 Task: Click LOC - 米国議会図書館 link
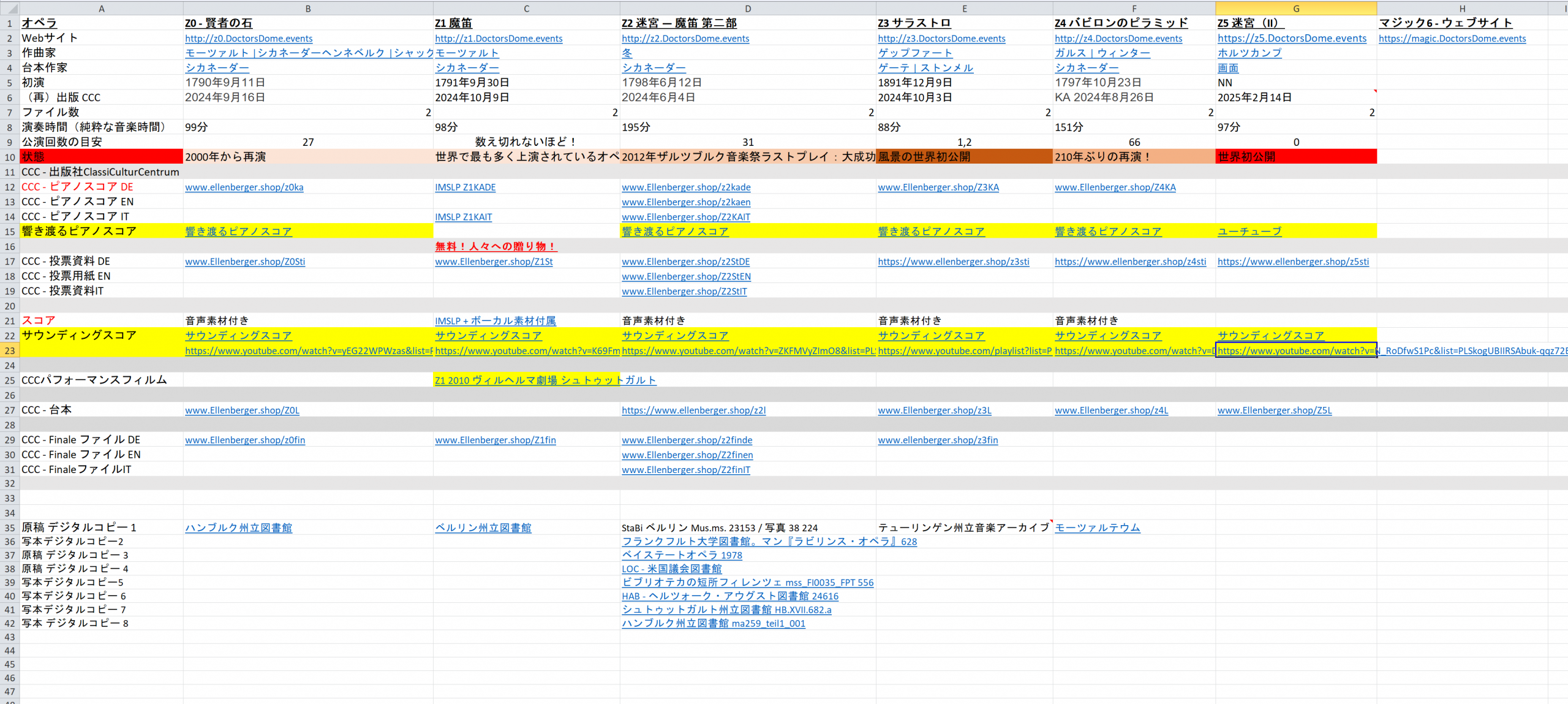click(672, 569)
